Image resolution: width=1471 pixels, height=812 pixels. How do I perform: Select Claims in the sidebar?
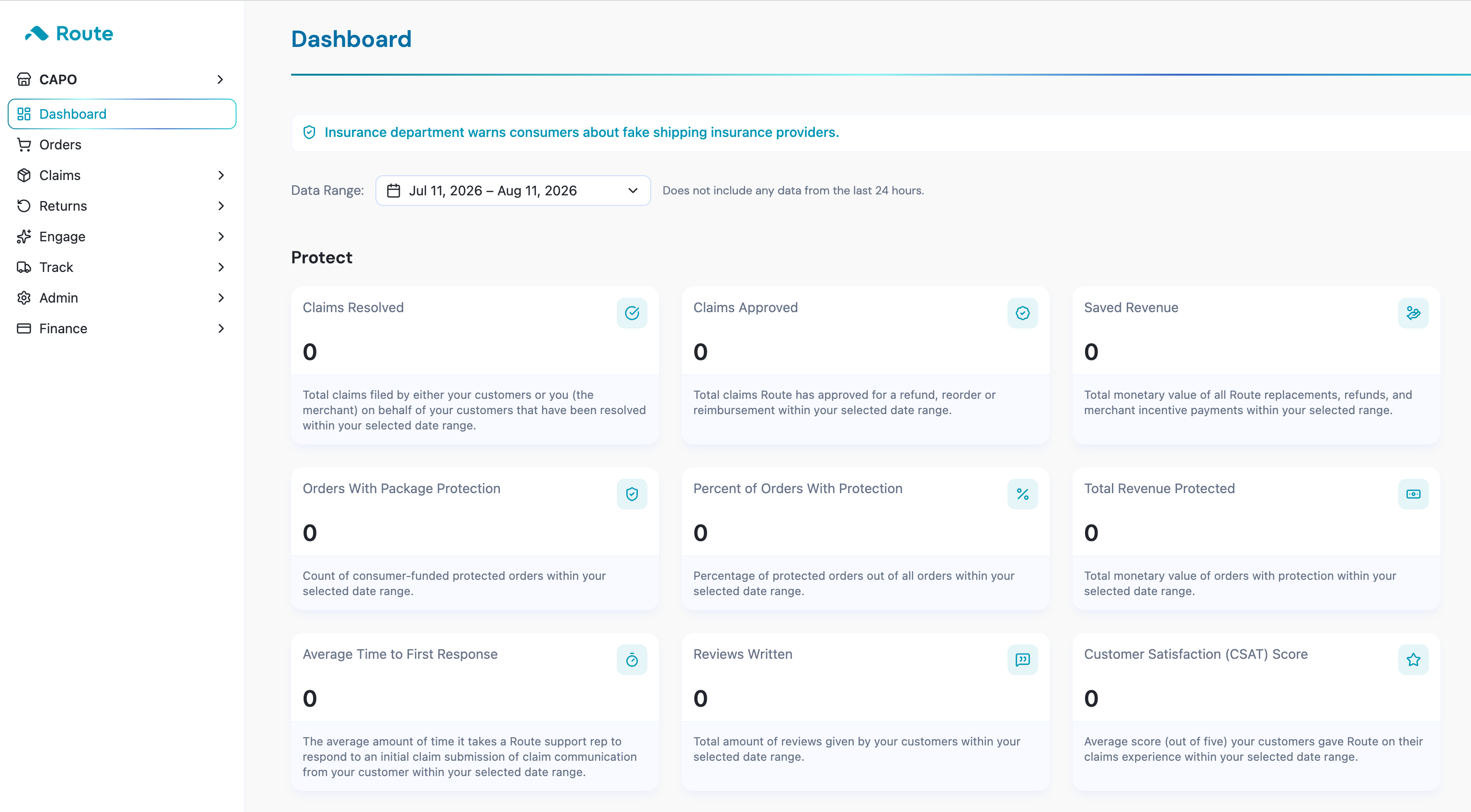pos(122,175)
